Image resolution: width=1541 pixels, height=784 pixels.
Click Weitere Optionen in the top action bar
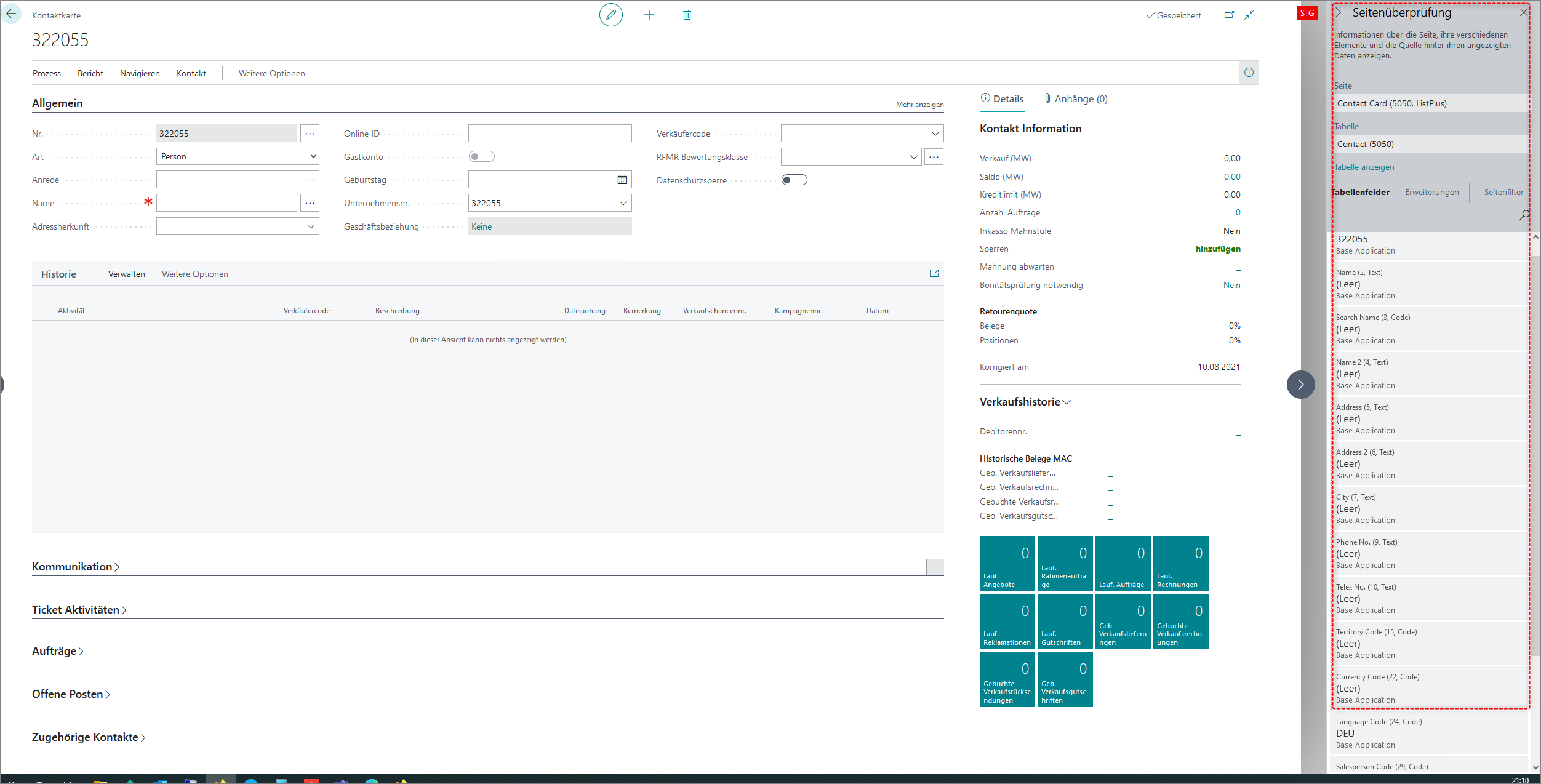(272, 73)
